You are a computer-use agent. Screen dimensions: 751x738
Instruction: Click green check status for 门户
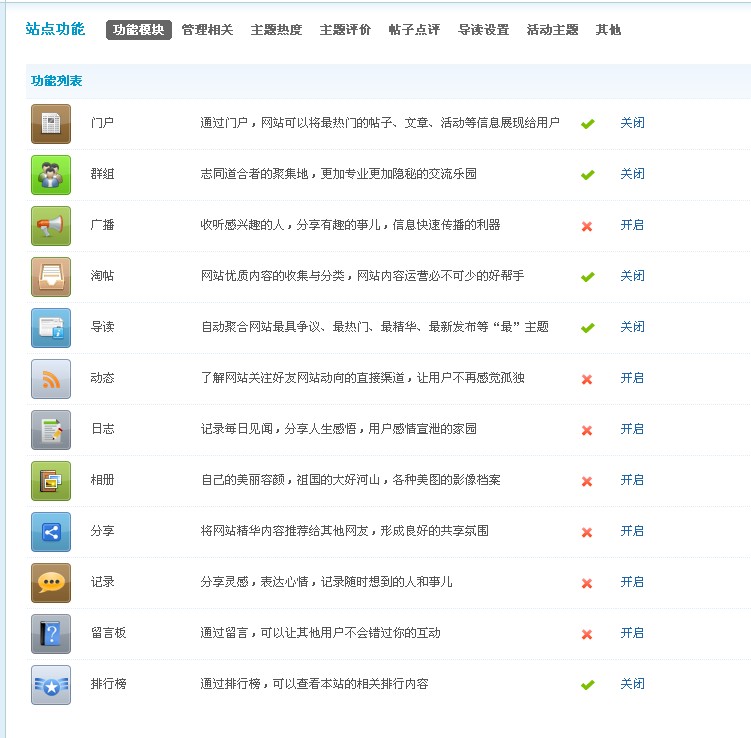588,124
